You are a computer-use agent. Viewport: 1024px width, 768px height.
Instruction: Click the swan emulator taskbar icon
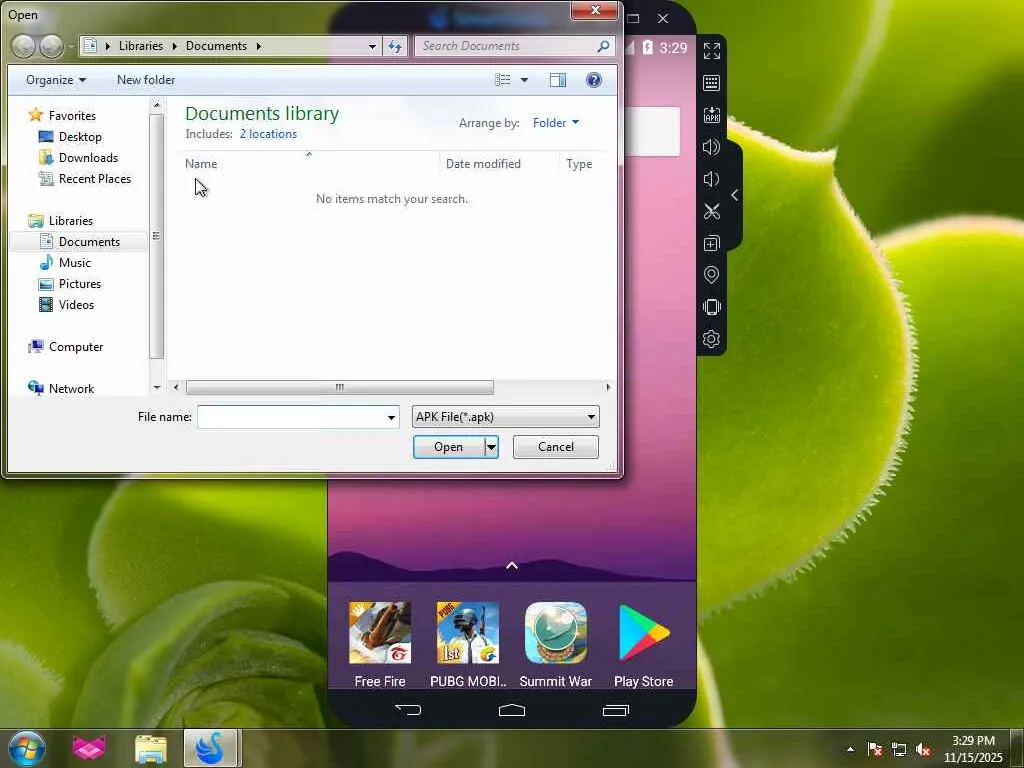point(210,748)
